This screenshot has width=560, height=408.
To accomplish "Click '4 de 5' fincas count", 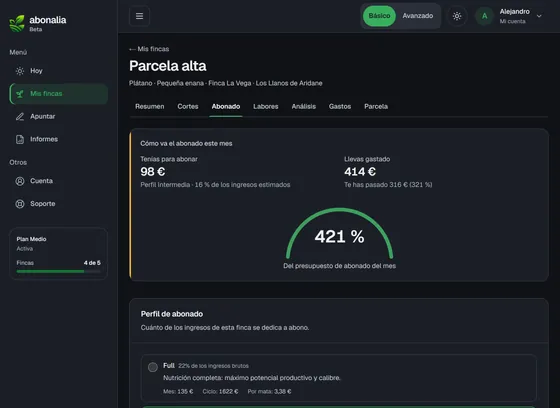I will [92, 263].
